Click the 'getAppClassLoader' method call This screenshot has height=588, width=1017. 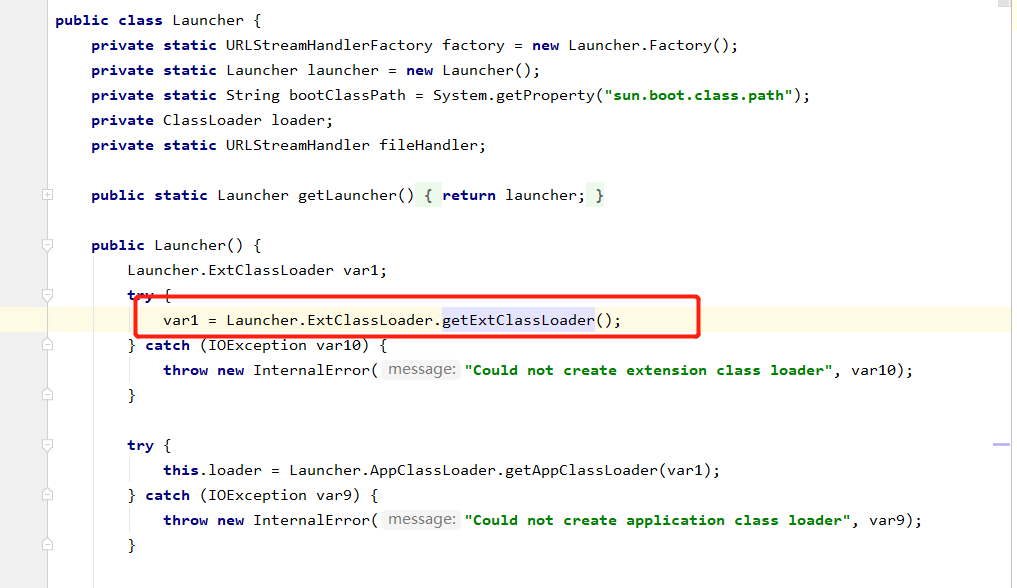click(x=581, y=471)
